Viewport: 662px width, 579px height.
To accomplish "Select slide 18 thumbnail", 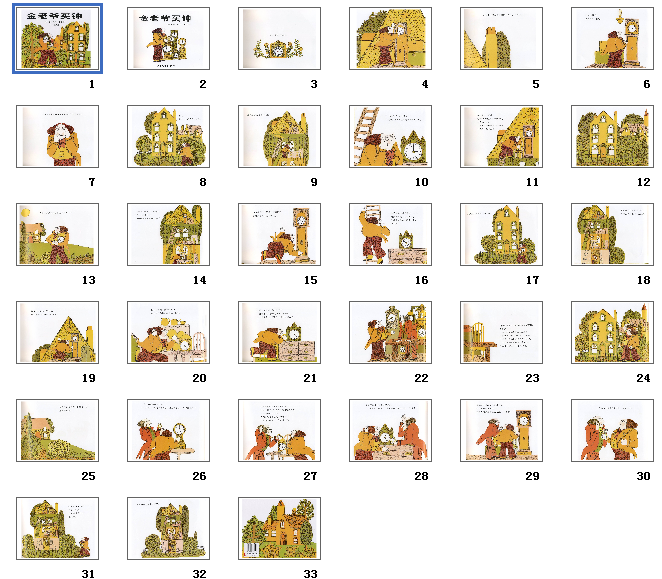I will (x=613, y=234).
